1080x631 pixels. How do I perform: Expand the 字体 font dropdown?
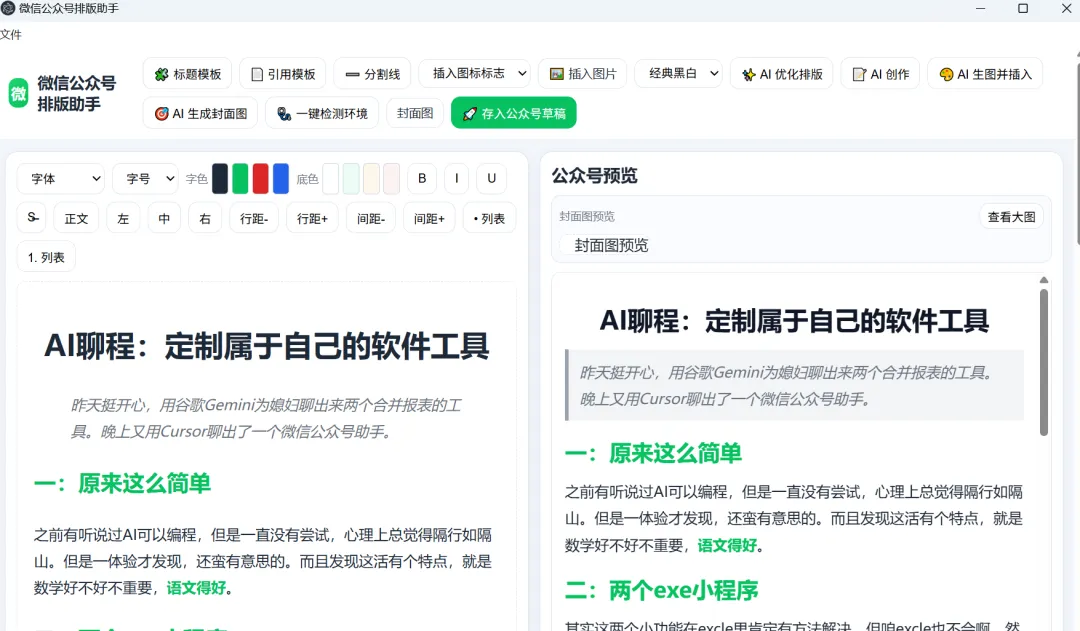[61, 178]
